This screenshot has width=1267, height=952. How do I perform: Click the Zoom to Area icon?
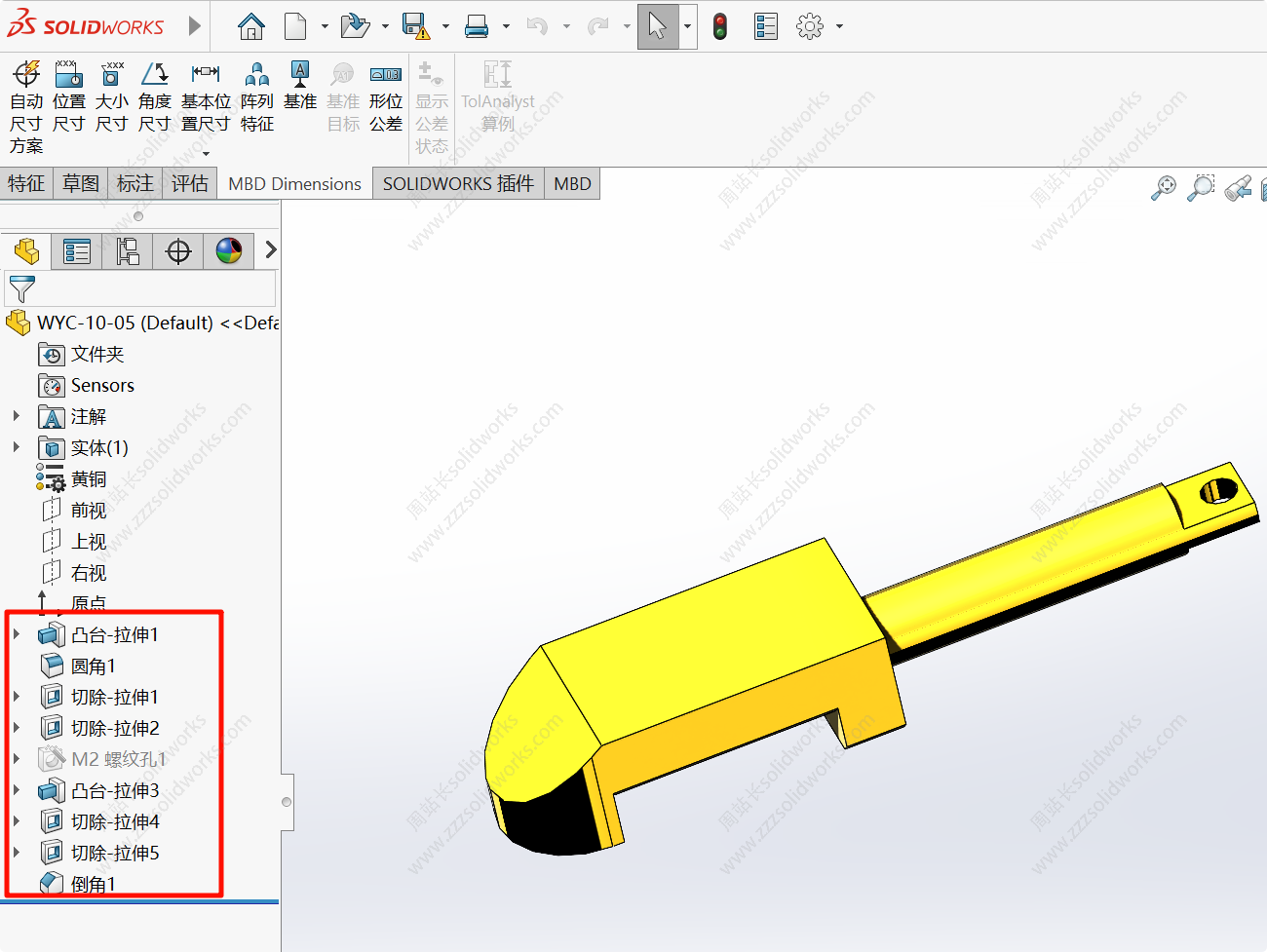[x=1201, y=187]
